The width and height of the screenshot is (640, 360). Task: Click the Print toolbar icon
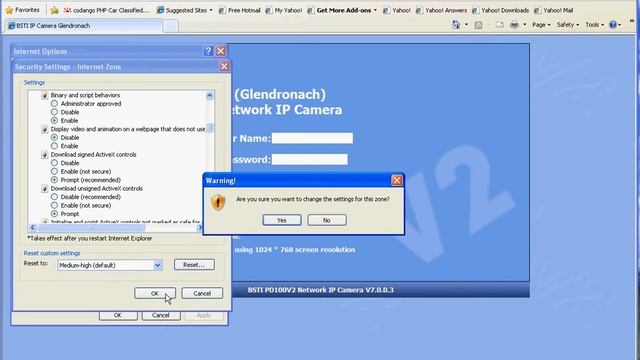click(x=514, y=25)
